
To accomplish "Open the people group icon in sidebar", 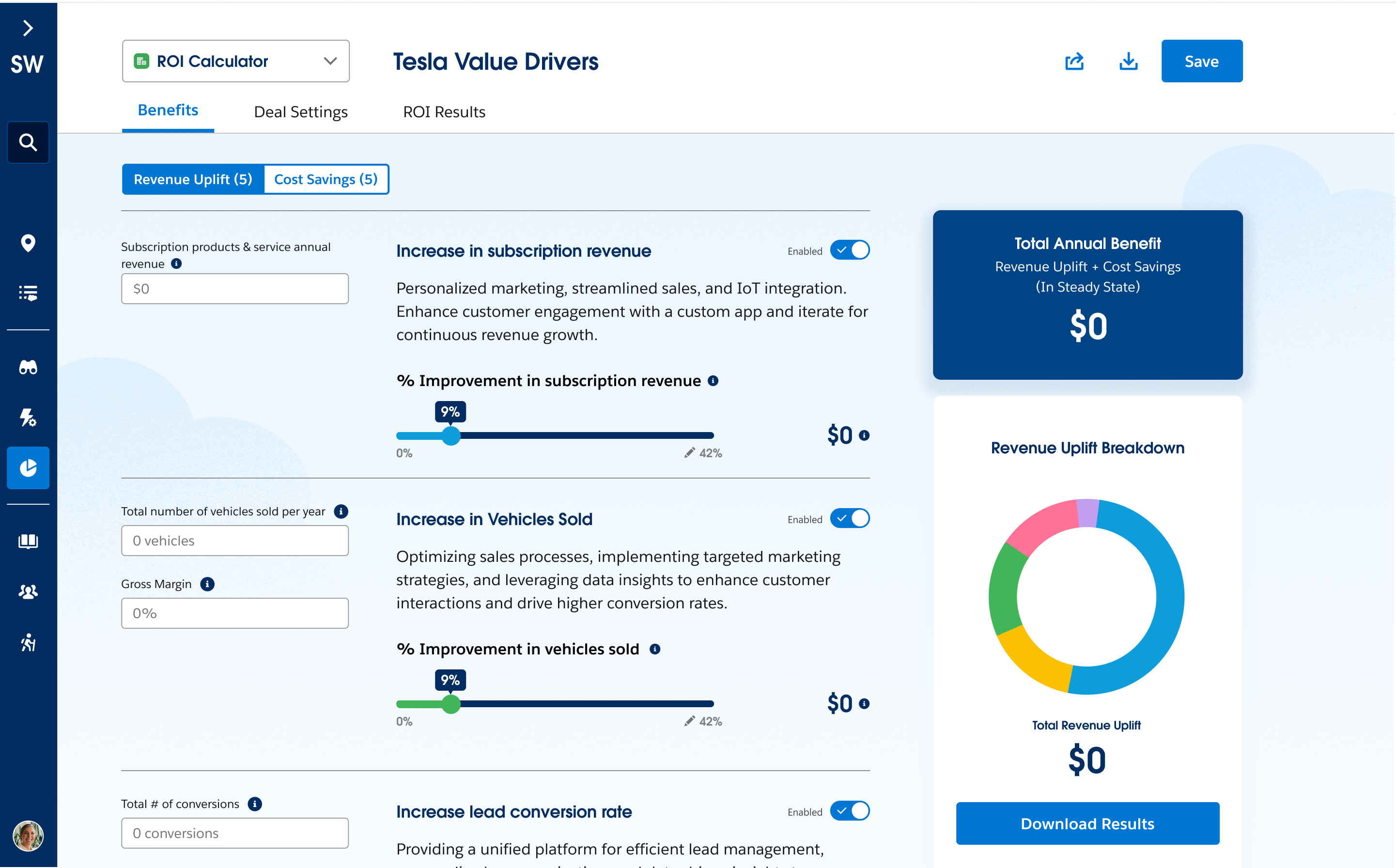I will pyautogui.click(x=28, y=591).
